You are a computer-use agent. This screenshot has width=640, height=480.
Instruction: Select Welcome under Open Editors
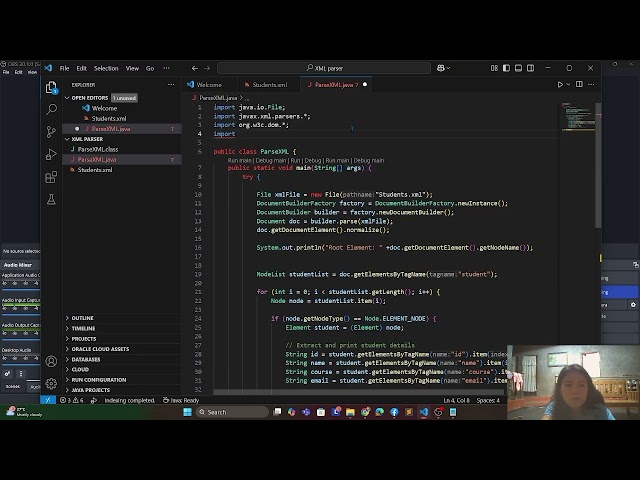tap(104, 108)
